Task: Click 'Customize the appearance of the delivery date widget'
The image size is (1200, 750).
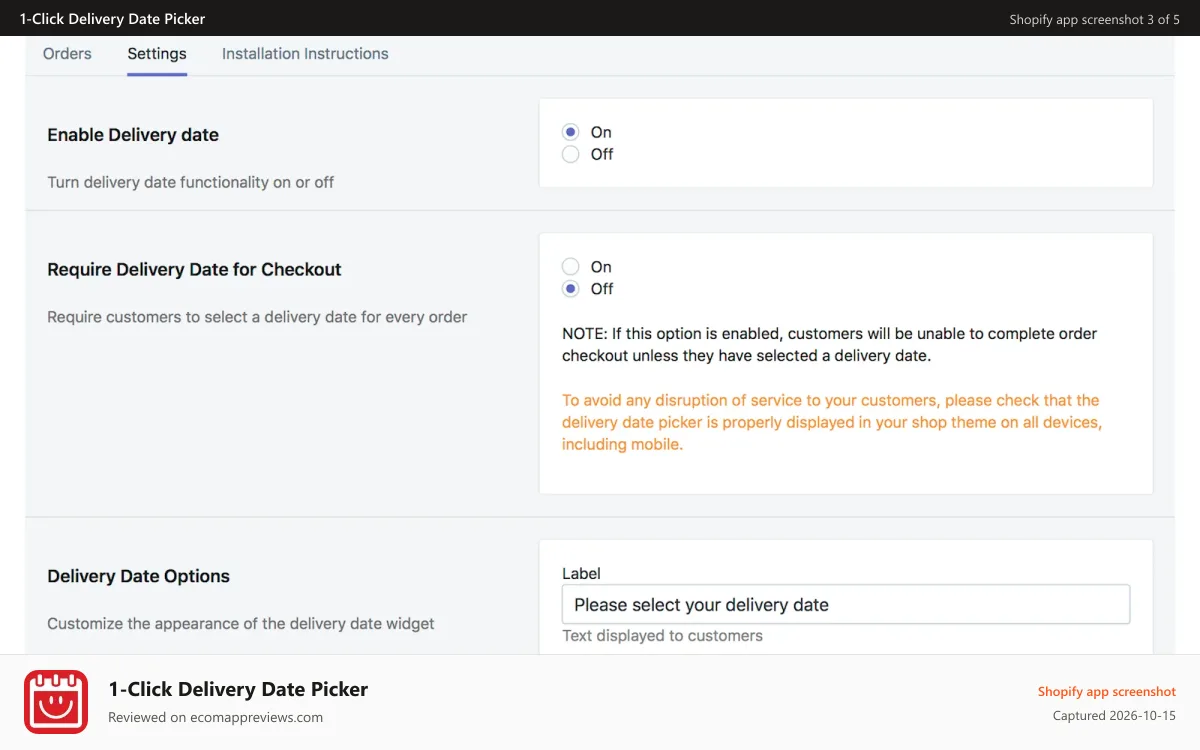Action: pos(241,623)
